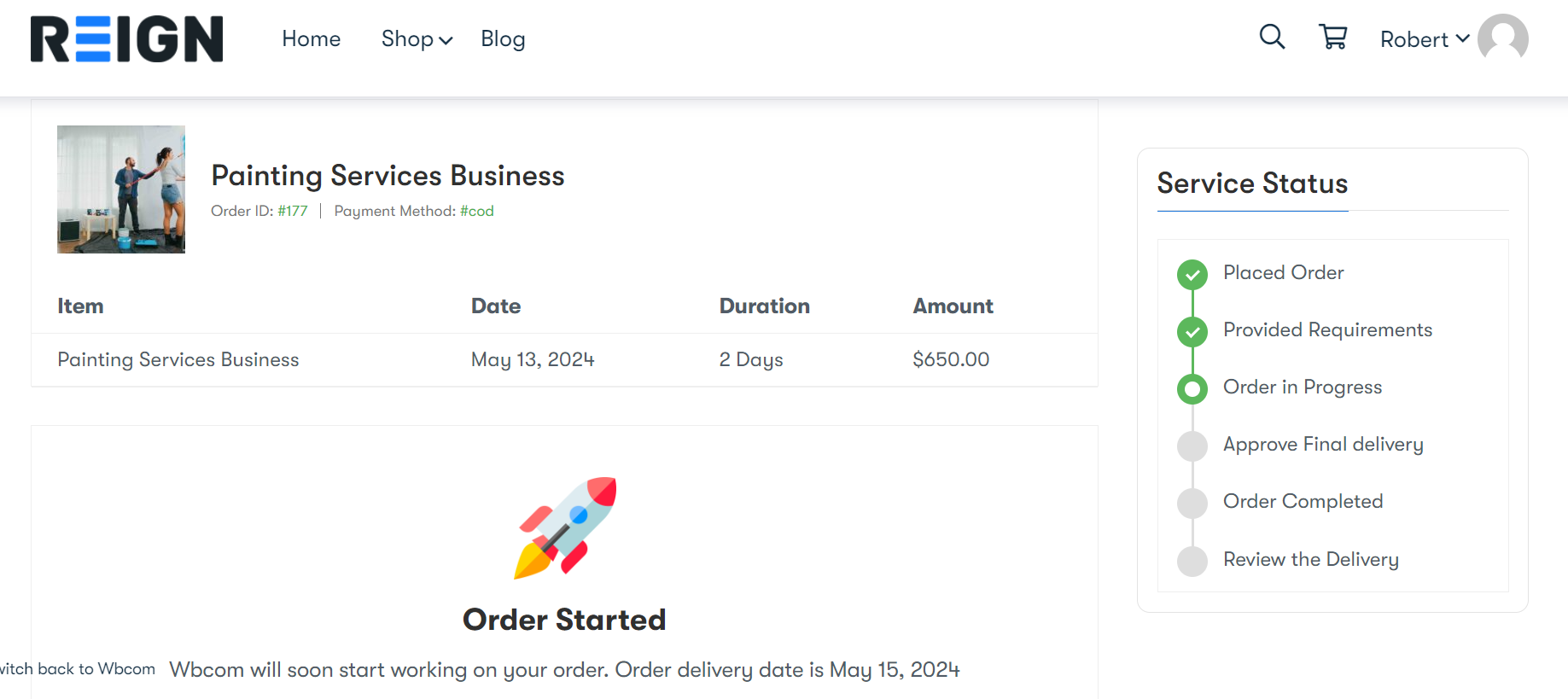Select the Review the Delivery grey circle
This screenshot has width=1568, height=699.
click(1192, 562)
